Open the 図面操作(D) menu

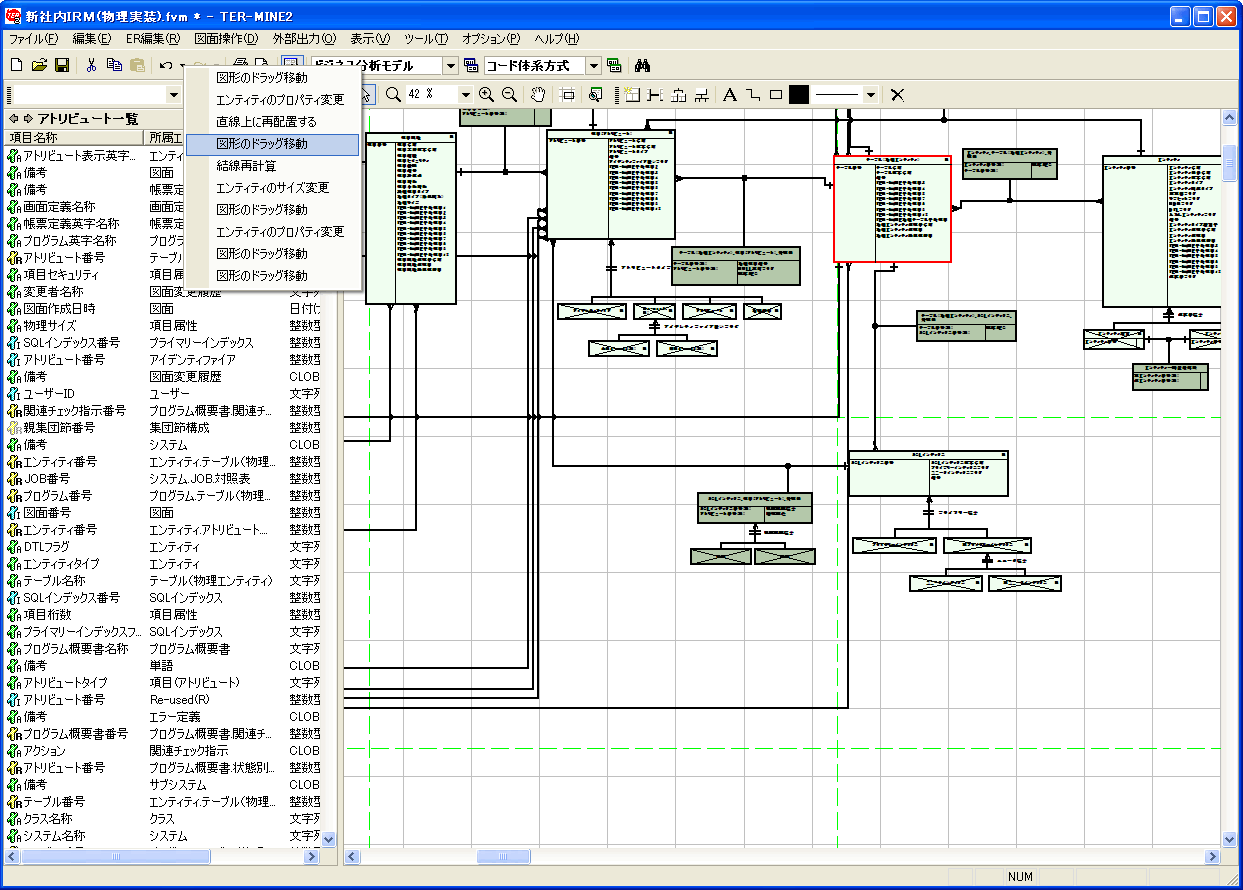tap(226, 39)
